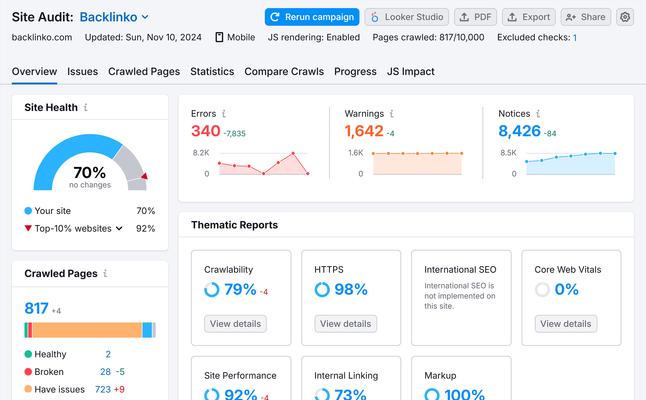This screenshot has height=400, width=646.
Task: View details for HTTPS report
Action: click(x=345, y=324)
